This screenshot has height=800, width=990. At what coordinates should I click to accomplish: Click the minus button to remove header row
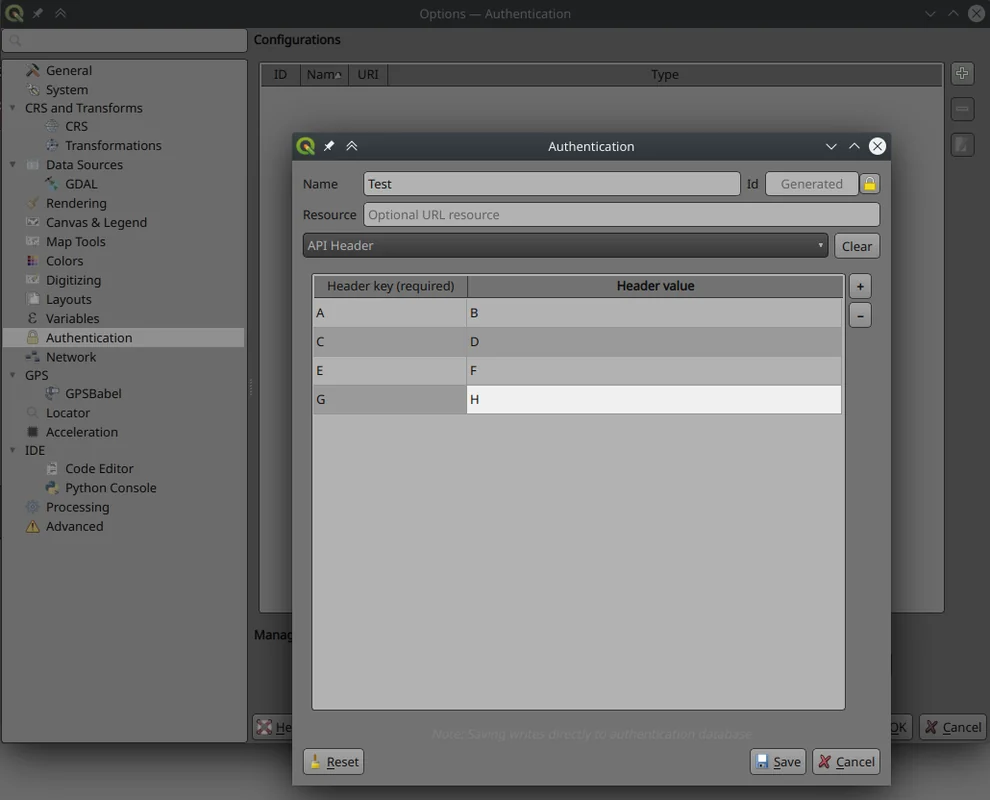click(859, 316)
